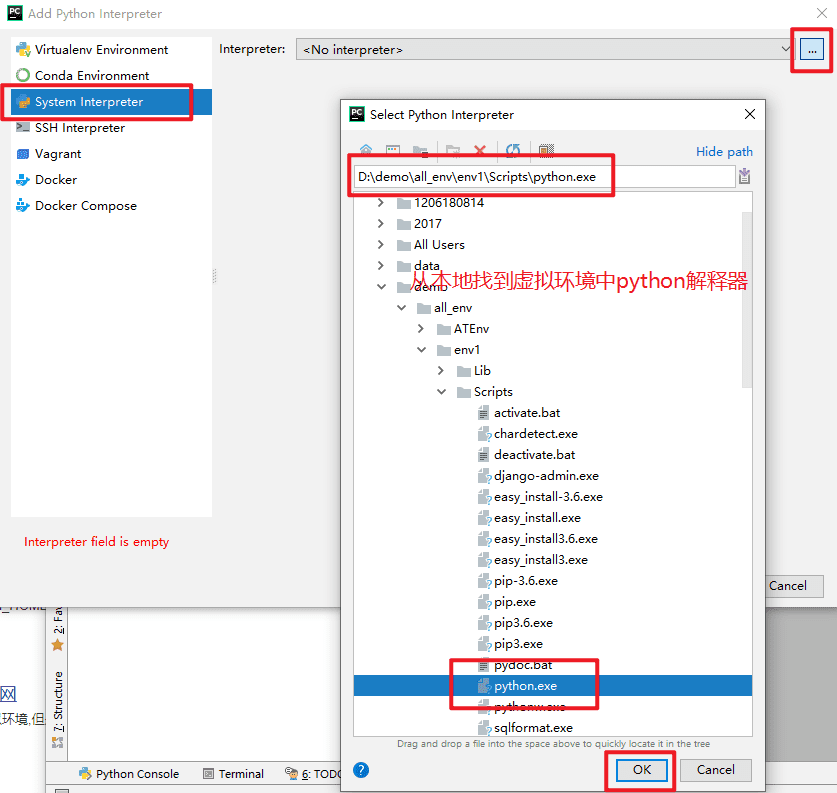Open the help question mark icon
Screen dimensions: 837x793
pyautogui.click(x=361, y=770)
